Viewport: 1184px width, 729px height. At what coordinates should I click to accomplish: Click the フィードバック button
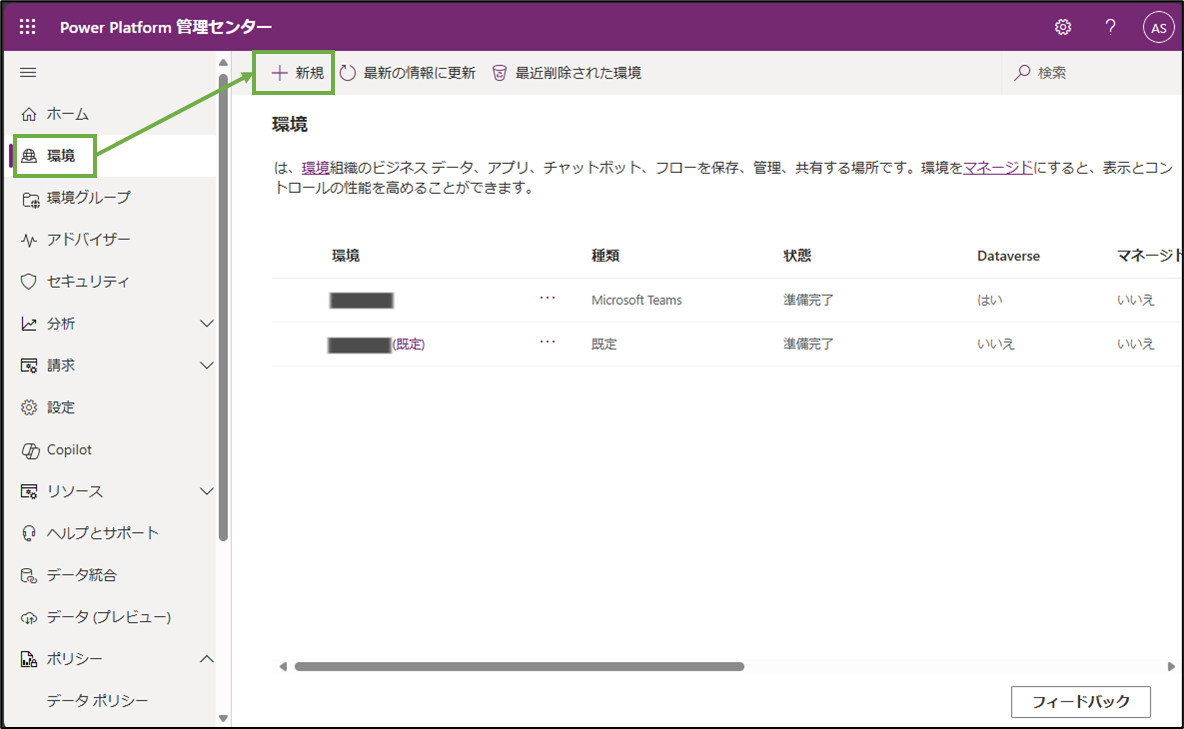point(1081,702)
